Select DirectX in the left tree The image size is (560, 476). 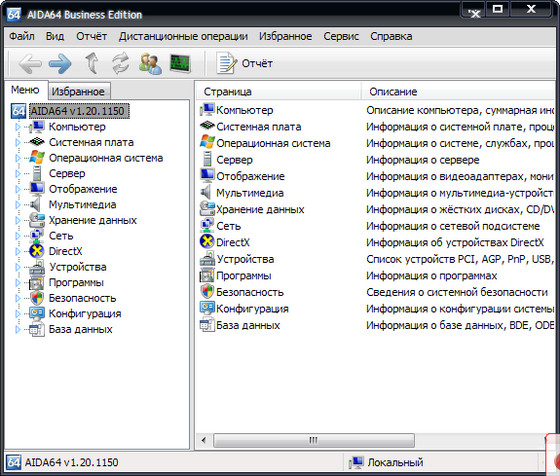[65, 251]
